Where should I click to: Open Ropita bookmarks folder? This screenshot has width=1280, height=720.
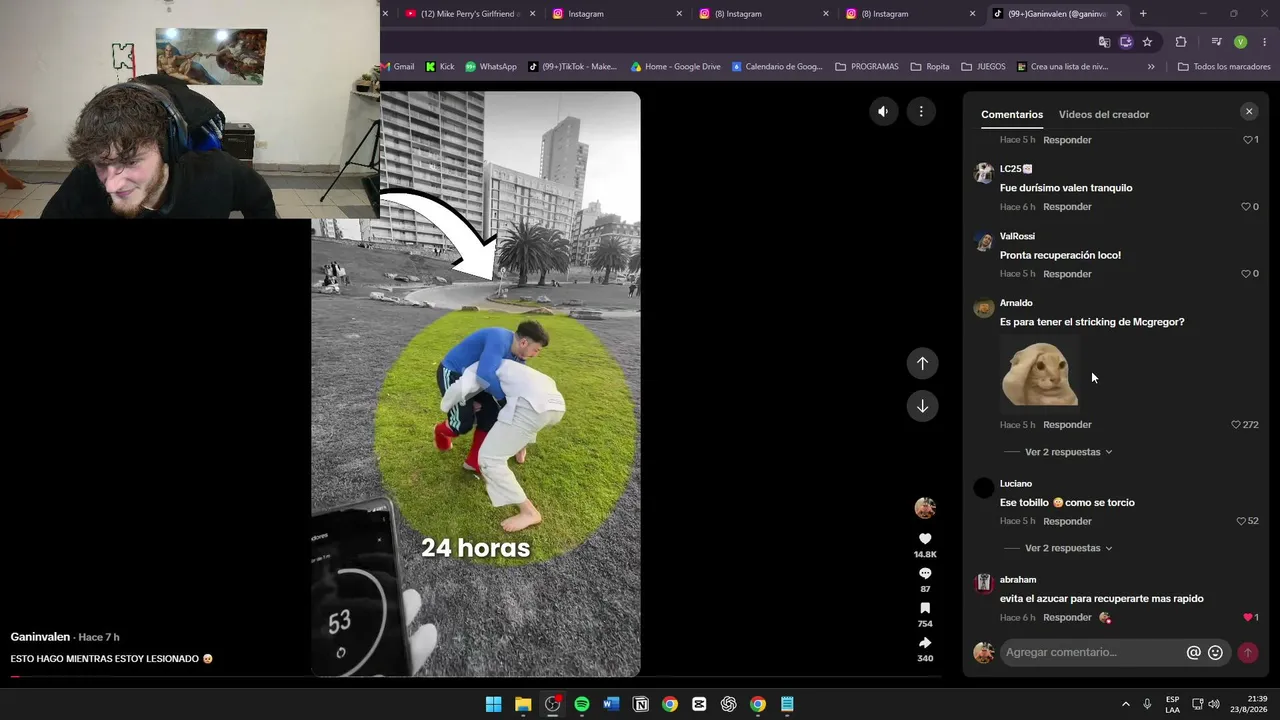point(930,67)
